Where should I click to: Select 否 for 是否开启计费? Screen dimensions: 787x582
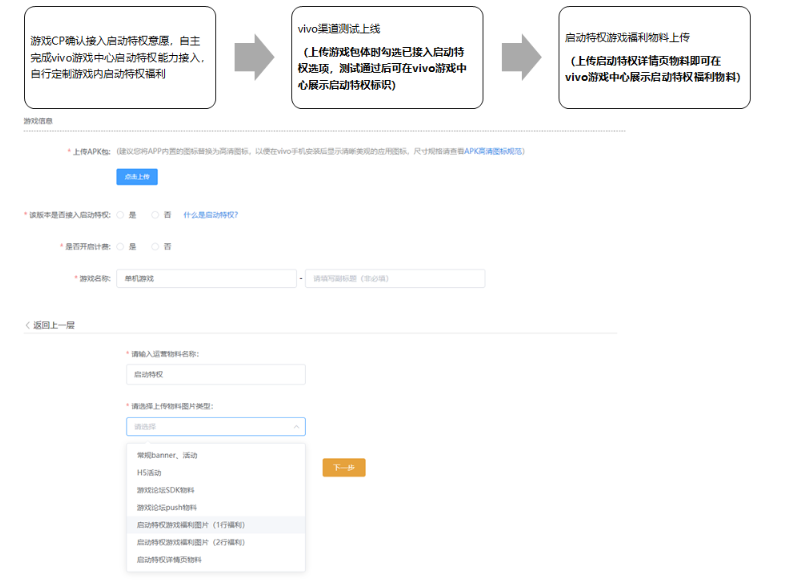155,246
